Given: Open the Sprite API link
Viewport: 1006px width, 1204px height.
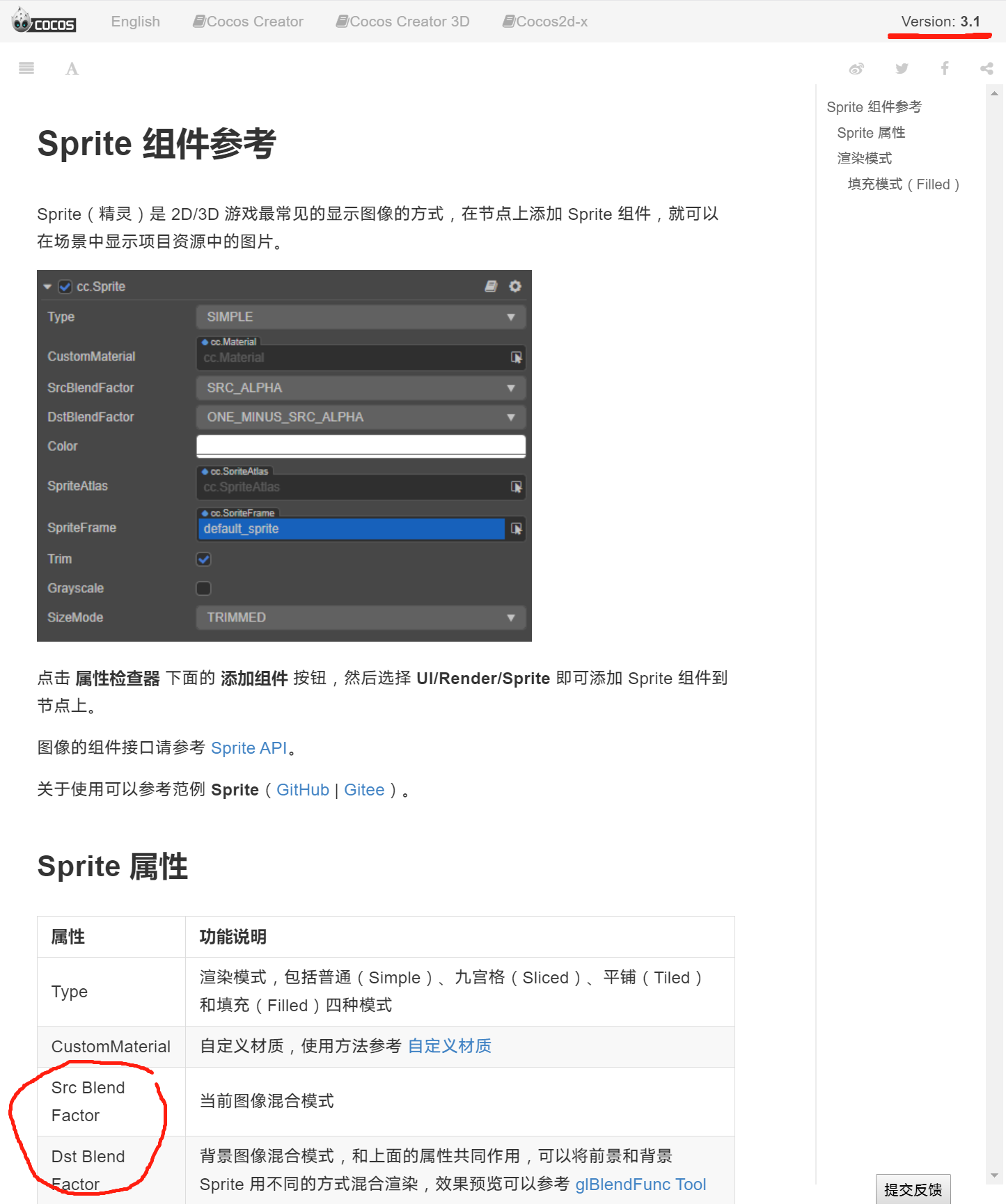Looking at the screenshot, I should pyautogui.click(x=249, y=748).
